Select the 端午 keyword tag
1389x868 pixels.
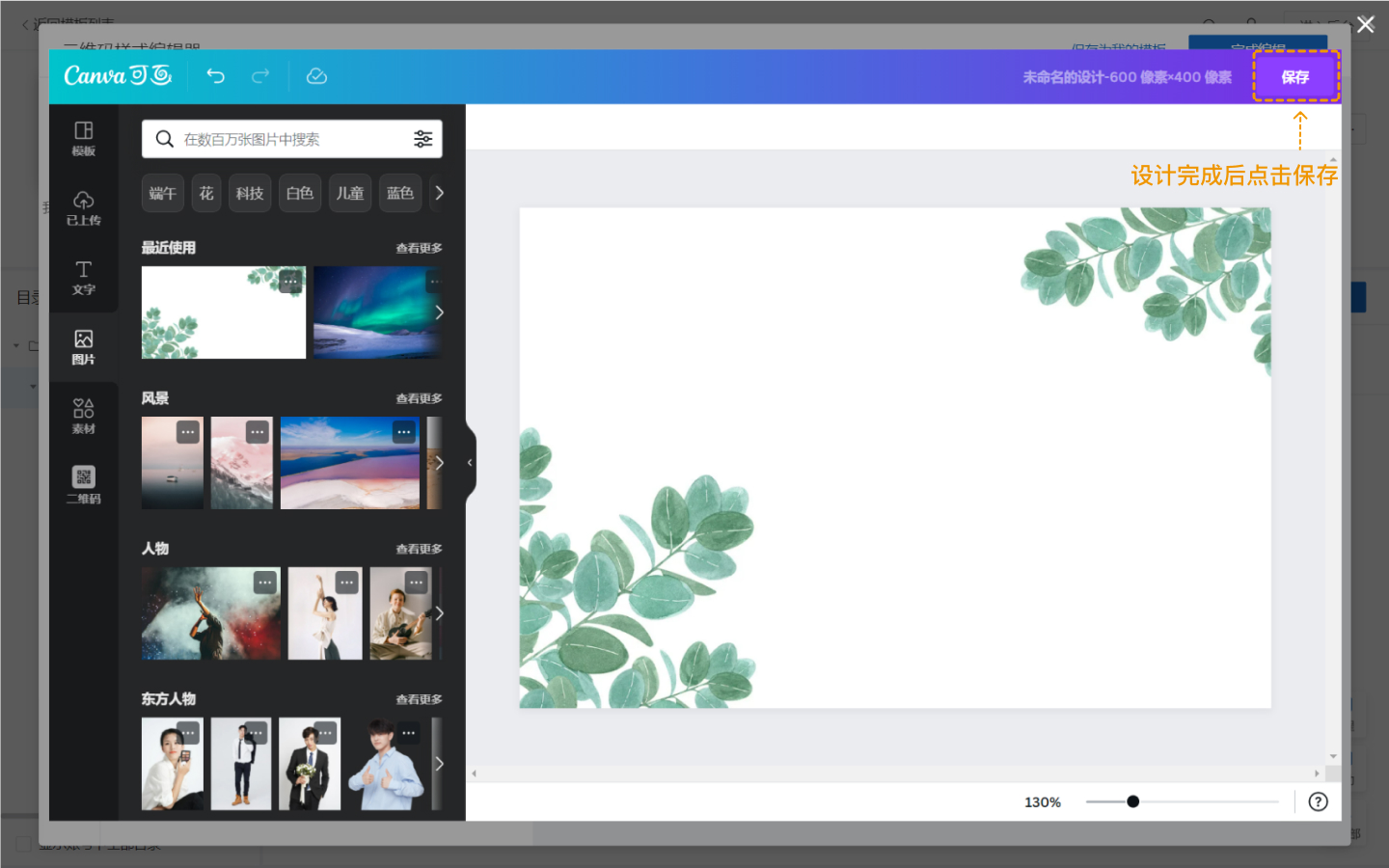[x=163, y=193]
